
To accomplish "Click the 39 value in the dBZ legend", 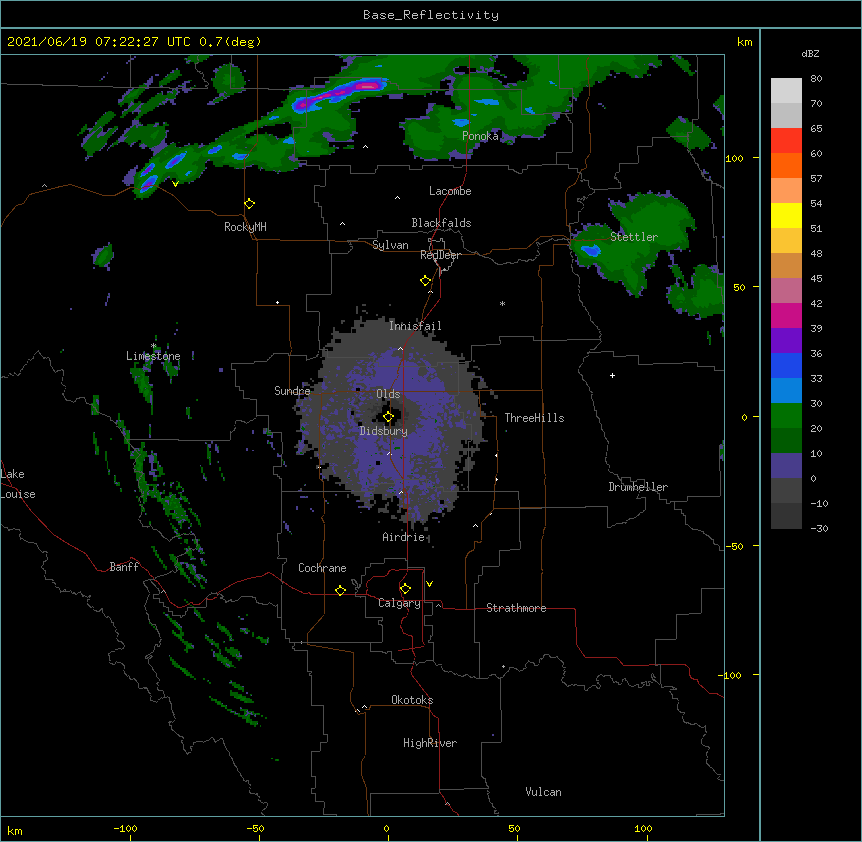I will [x=816, y=329].
